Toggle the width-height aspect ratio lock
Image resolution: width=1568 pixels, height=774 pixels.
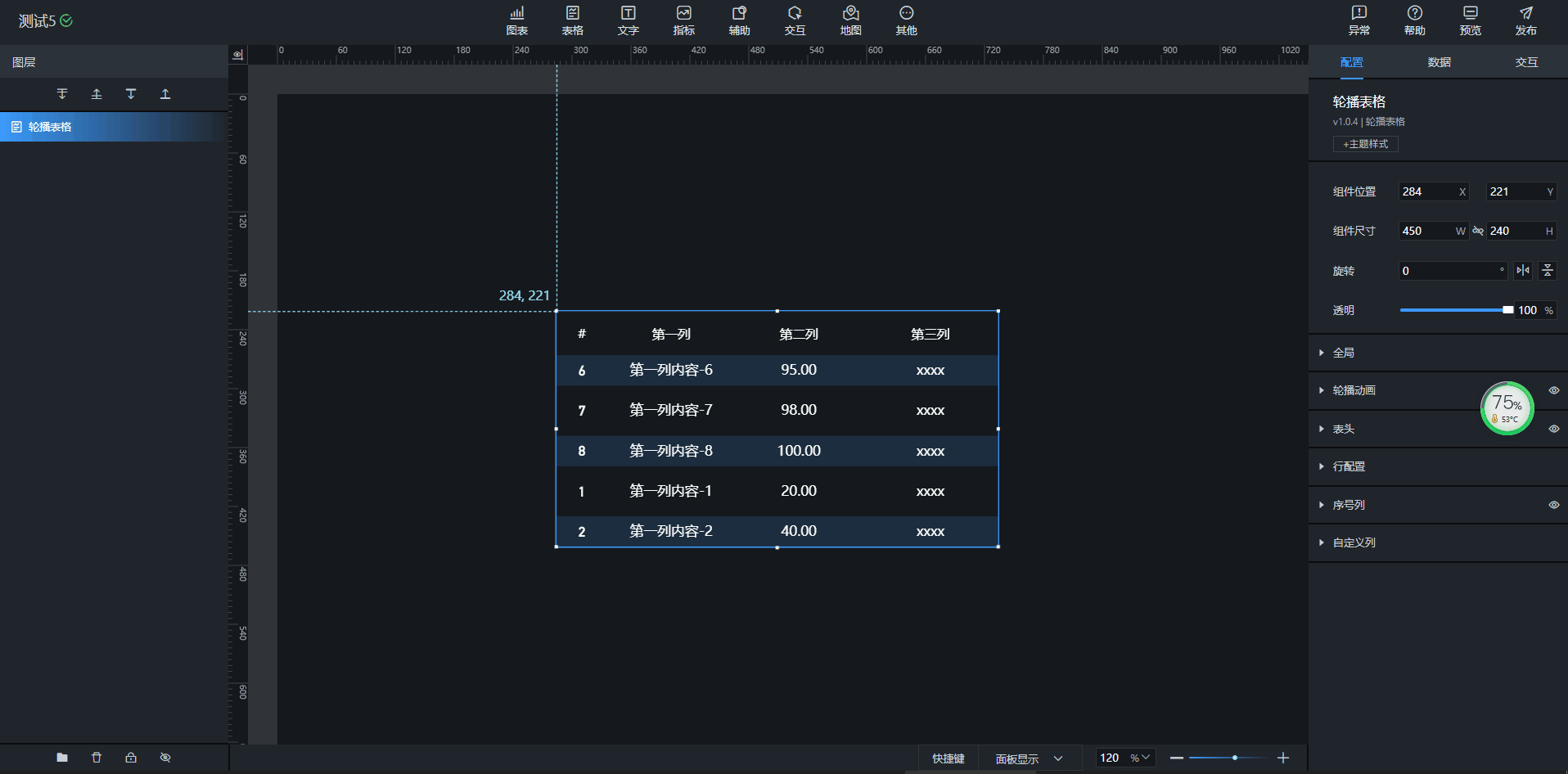pyautogui.click(x=1478, y=232)
